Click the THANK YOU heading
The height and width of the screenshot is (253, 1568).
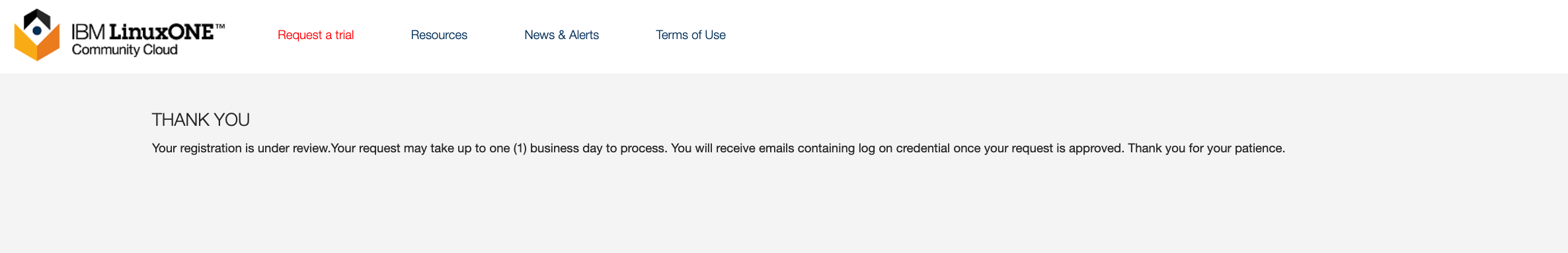[201, 120]
